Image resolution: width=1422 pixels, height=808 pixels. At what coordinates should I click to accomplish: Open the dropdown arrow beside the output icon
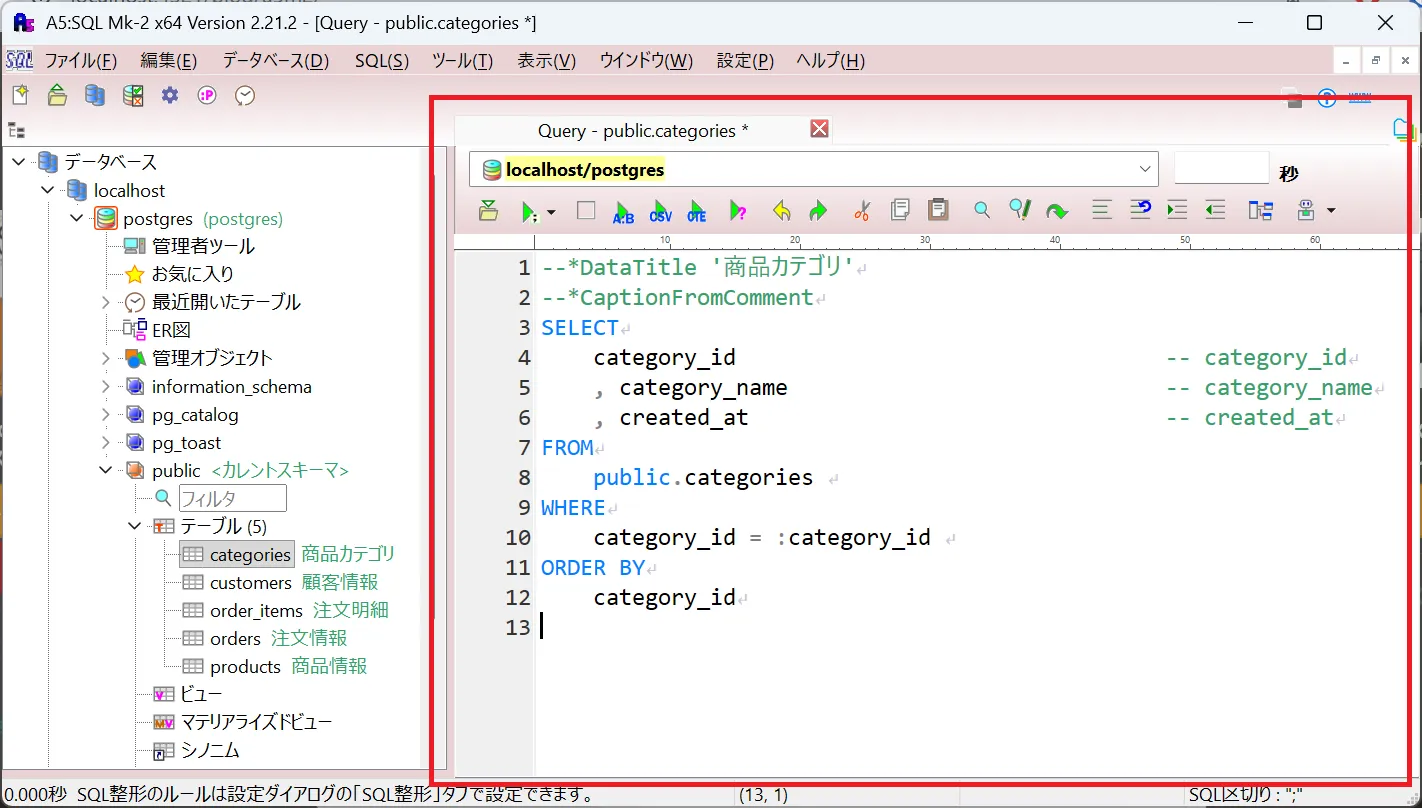click(1330, 211)
